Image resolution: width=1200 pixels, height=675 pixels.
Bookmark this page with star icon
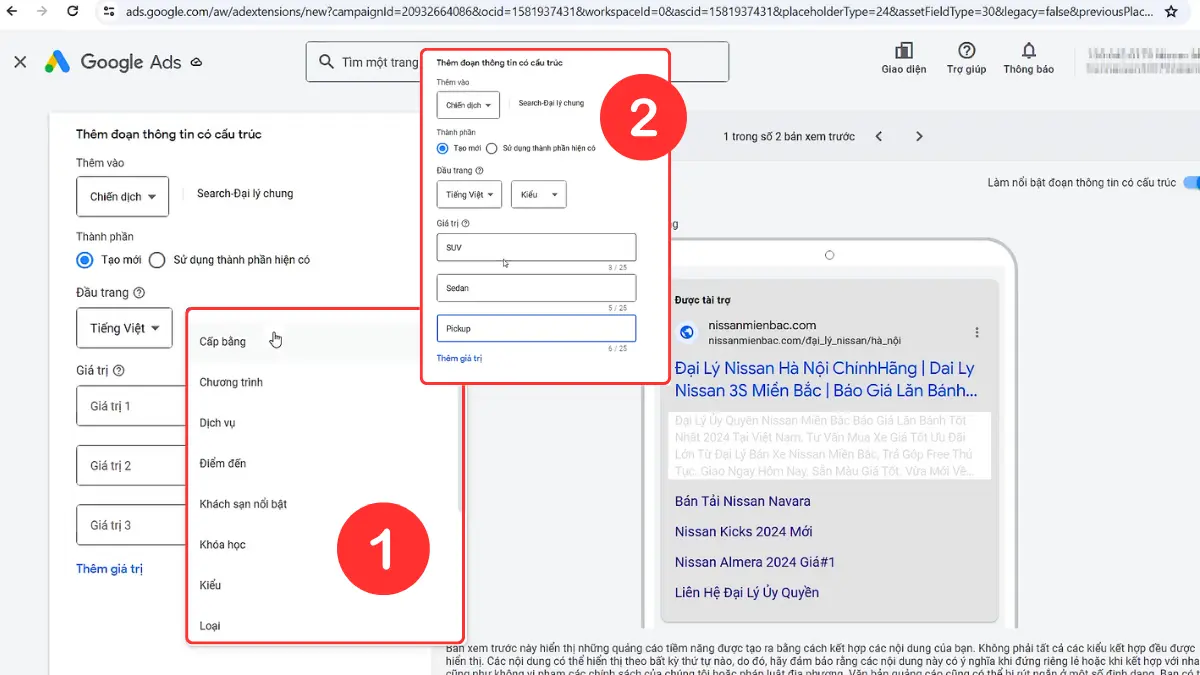coord(1171,12)
